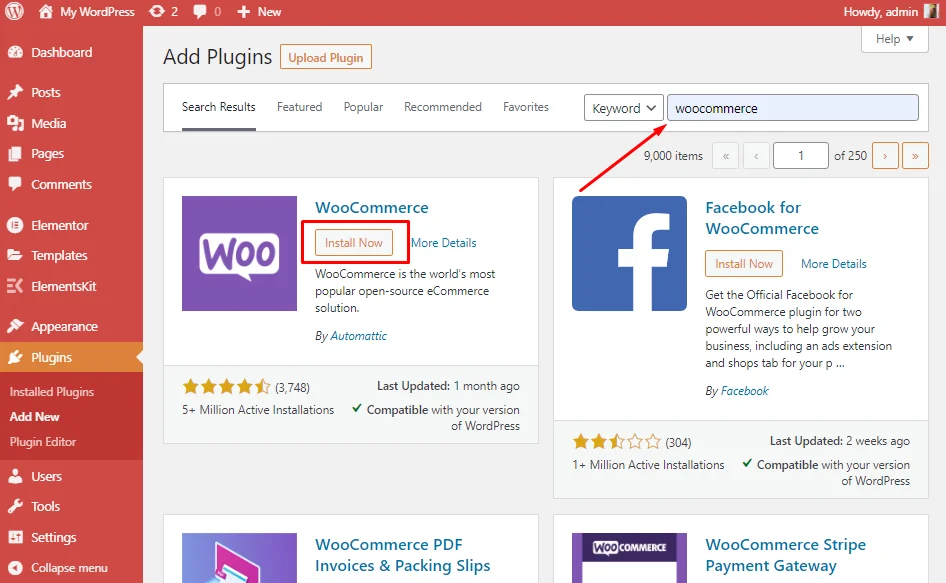Screen dimensions: 946x583
Task: Open More Details for WooCommerce
Action: (x=443, y=243)
